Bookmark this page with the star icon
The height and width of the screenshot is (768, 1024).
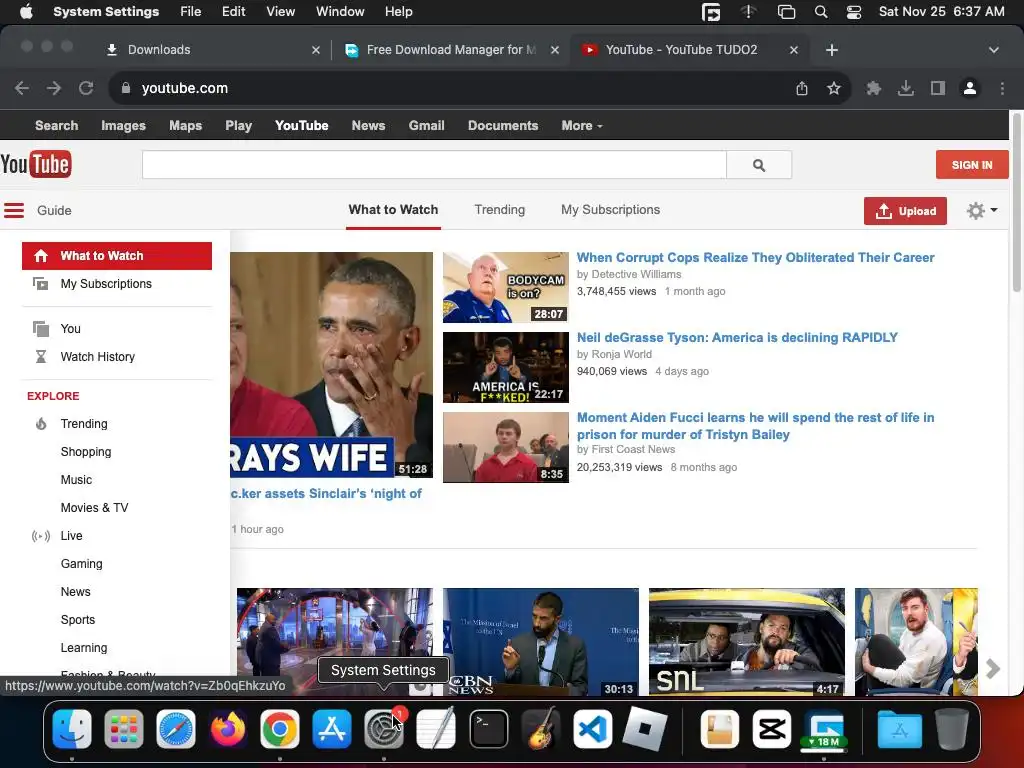point(834,88)
